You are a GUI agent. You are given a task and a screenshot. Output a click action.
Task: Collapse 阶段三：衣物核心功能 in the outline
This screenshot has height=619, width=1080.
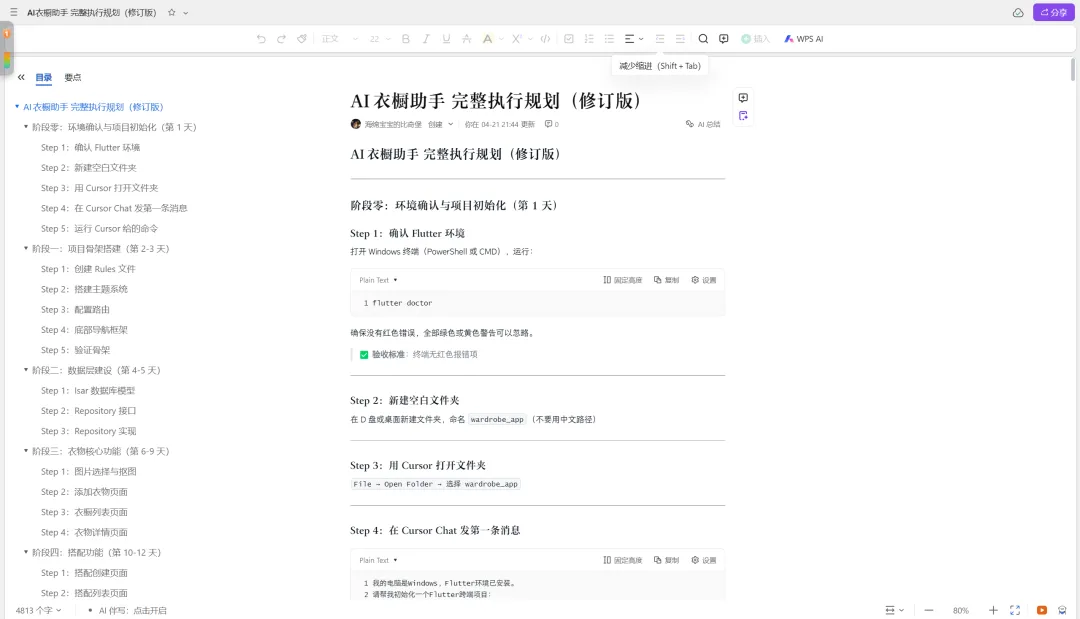[x=26, y=451]
